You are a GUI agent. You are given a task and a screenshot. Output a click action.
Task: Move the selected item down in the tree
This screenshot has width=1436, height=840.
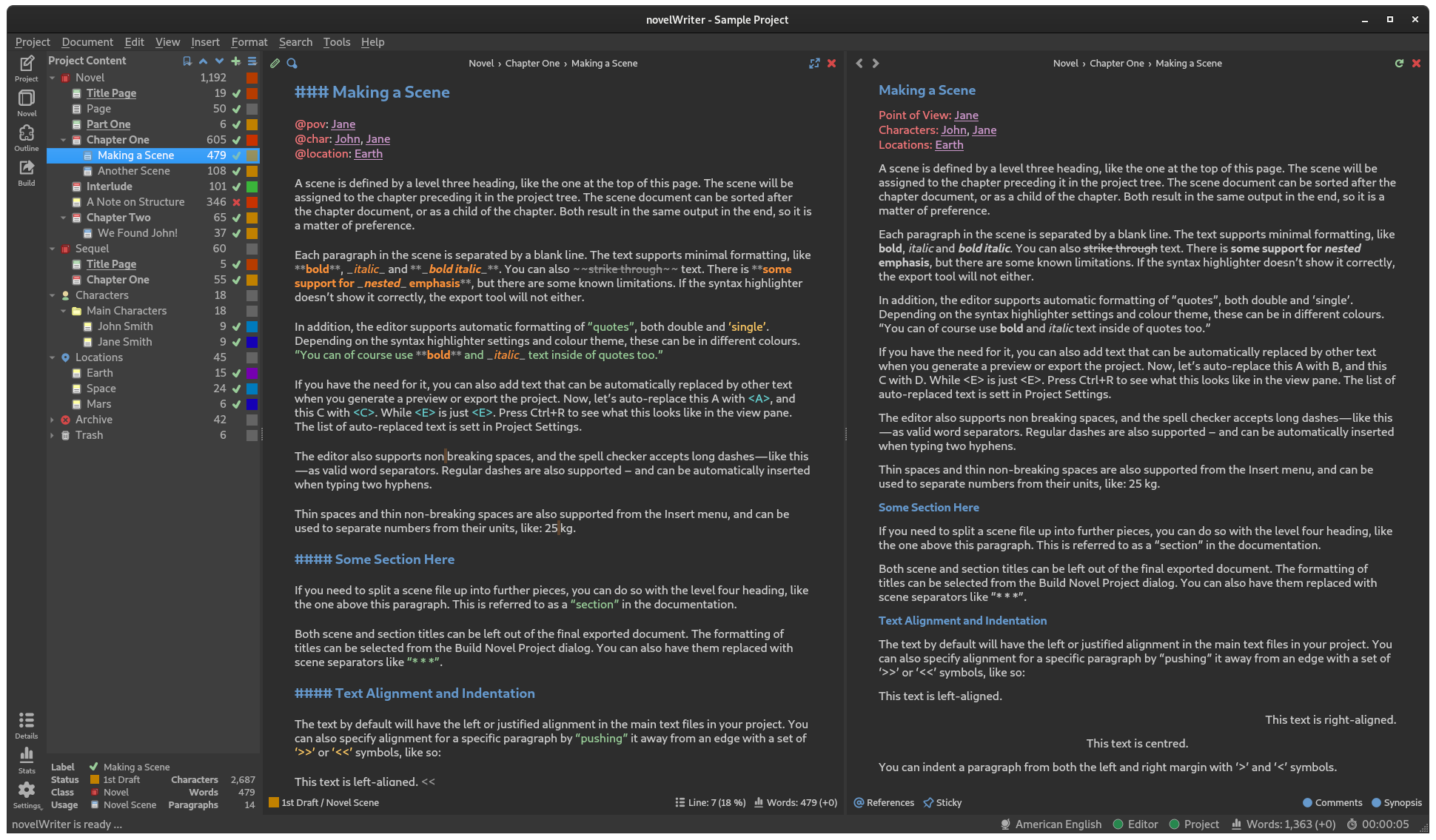coord(219,61)
